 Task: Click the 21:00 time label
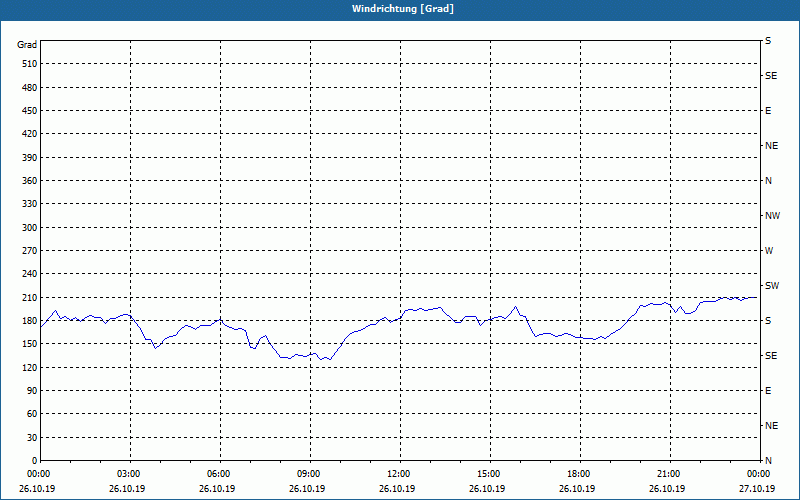click(670, 474)
